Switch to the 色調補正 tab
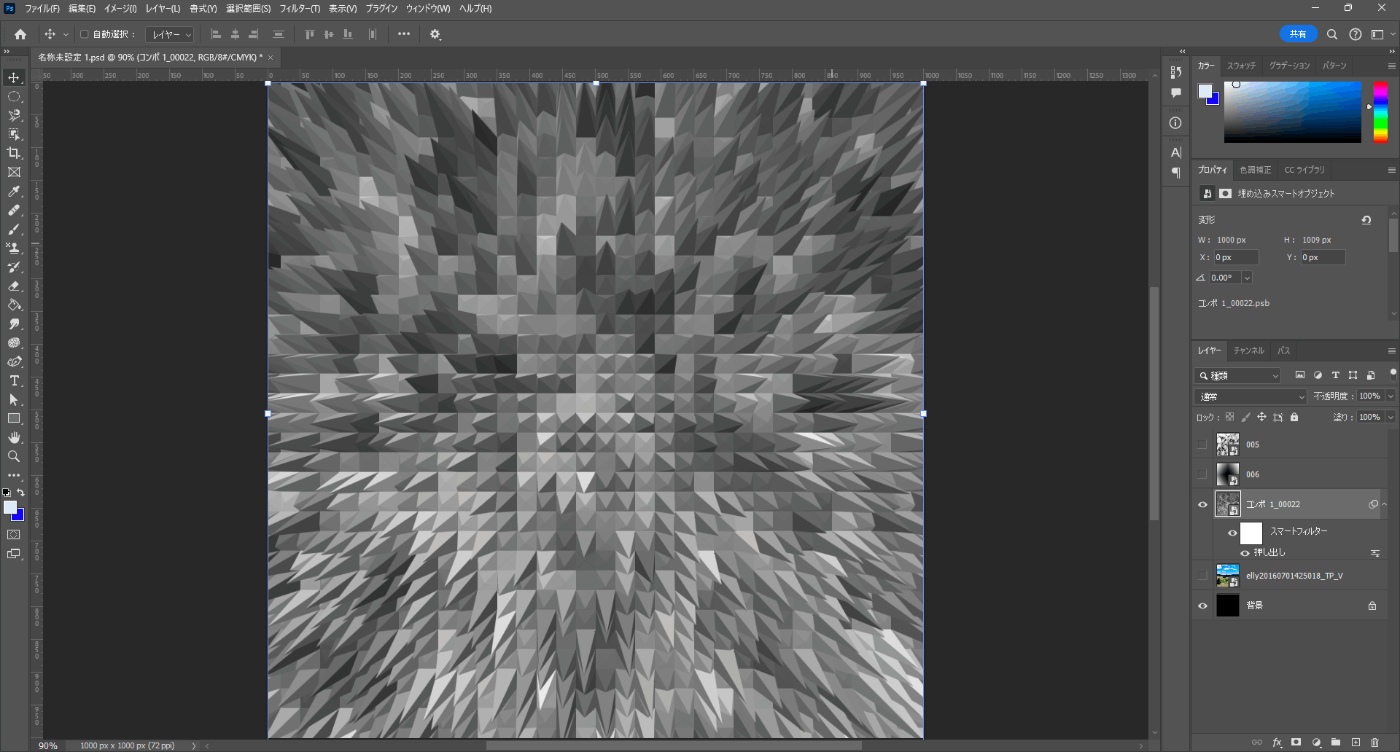The height and width of the screenshot is (752, 1400). (1255, 170)
